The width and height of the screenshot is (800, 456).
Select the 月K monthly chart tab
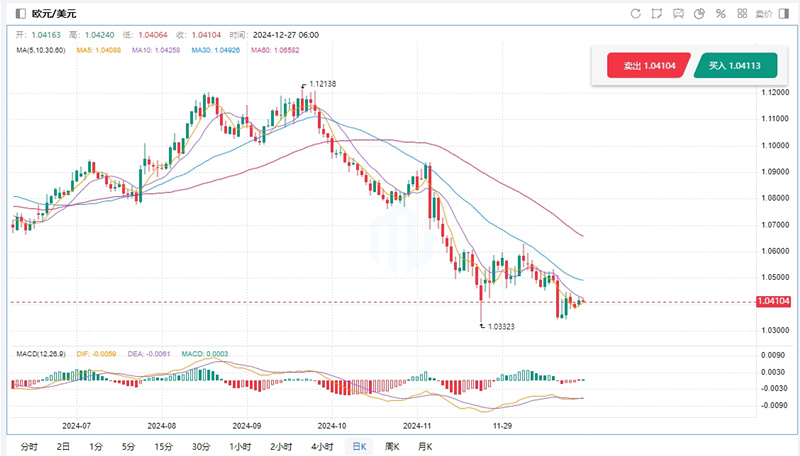[x=424, y=446]
